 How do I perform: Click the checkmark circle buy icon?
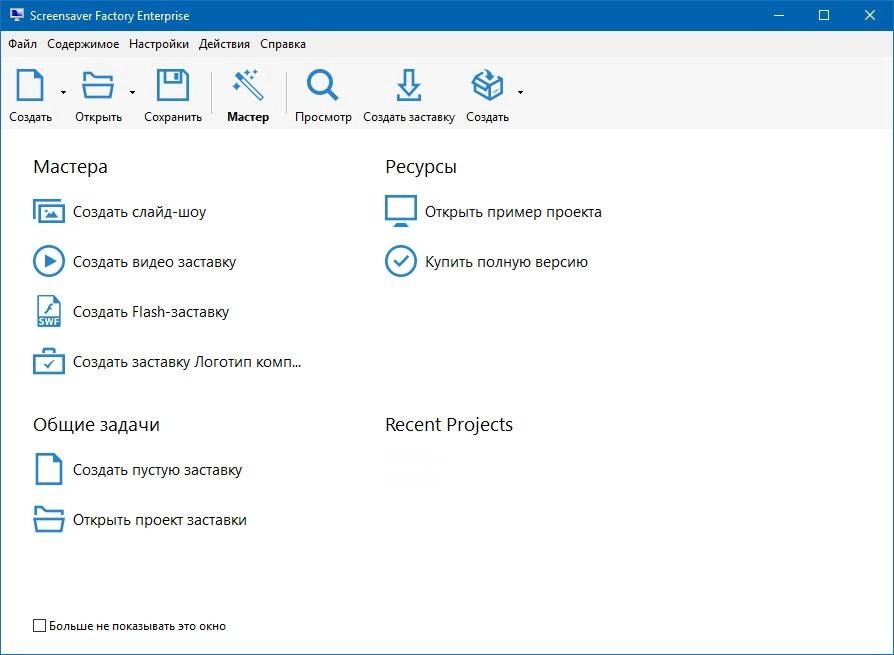point(401,261)
